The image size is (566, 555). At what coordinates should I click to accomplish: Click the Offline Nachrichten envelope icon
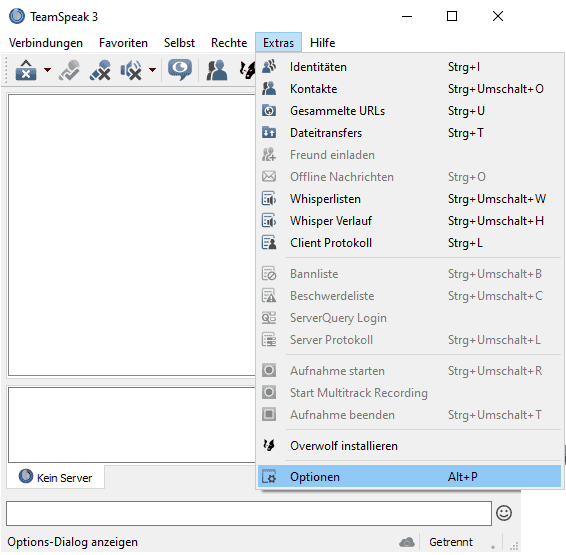(269, 177)
